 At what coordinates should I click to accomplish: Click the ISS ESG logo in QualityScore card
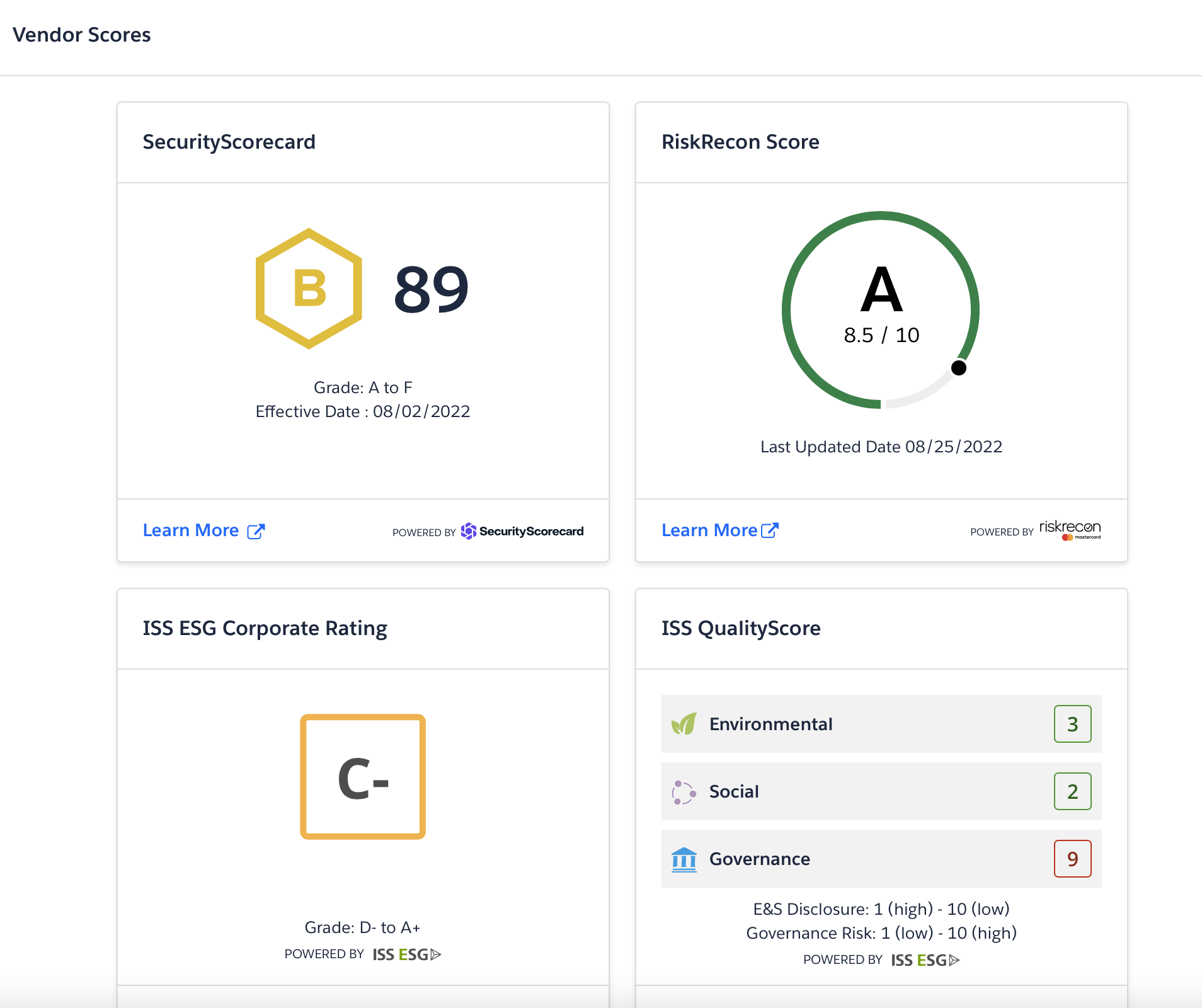coord(924,959)
